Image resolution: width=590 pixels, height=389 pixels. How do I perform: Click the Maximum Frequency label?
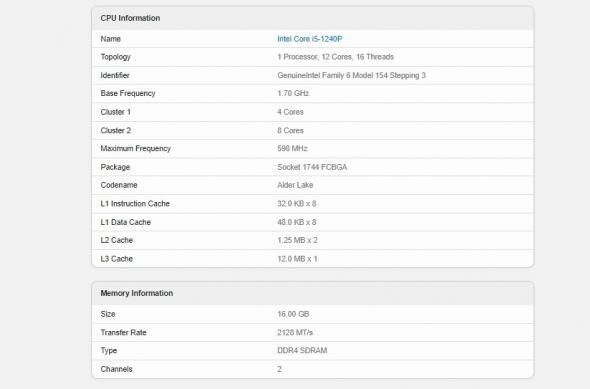[135, 149]
